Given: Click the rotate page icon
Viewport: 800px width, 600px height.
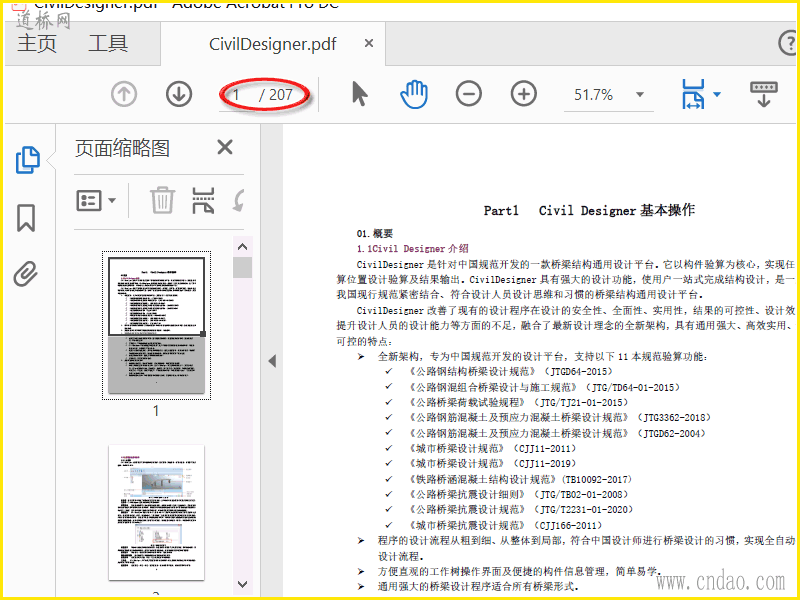Looking at the screenshot, I should tap(239, 200).
